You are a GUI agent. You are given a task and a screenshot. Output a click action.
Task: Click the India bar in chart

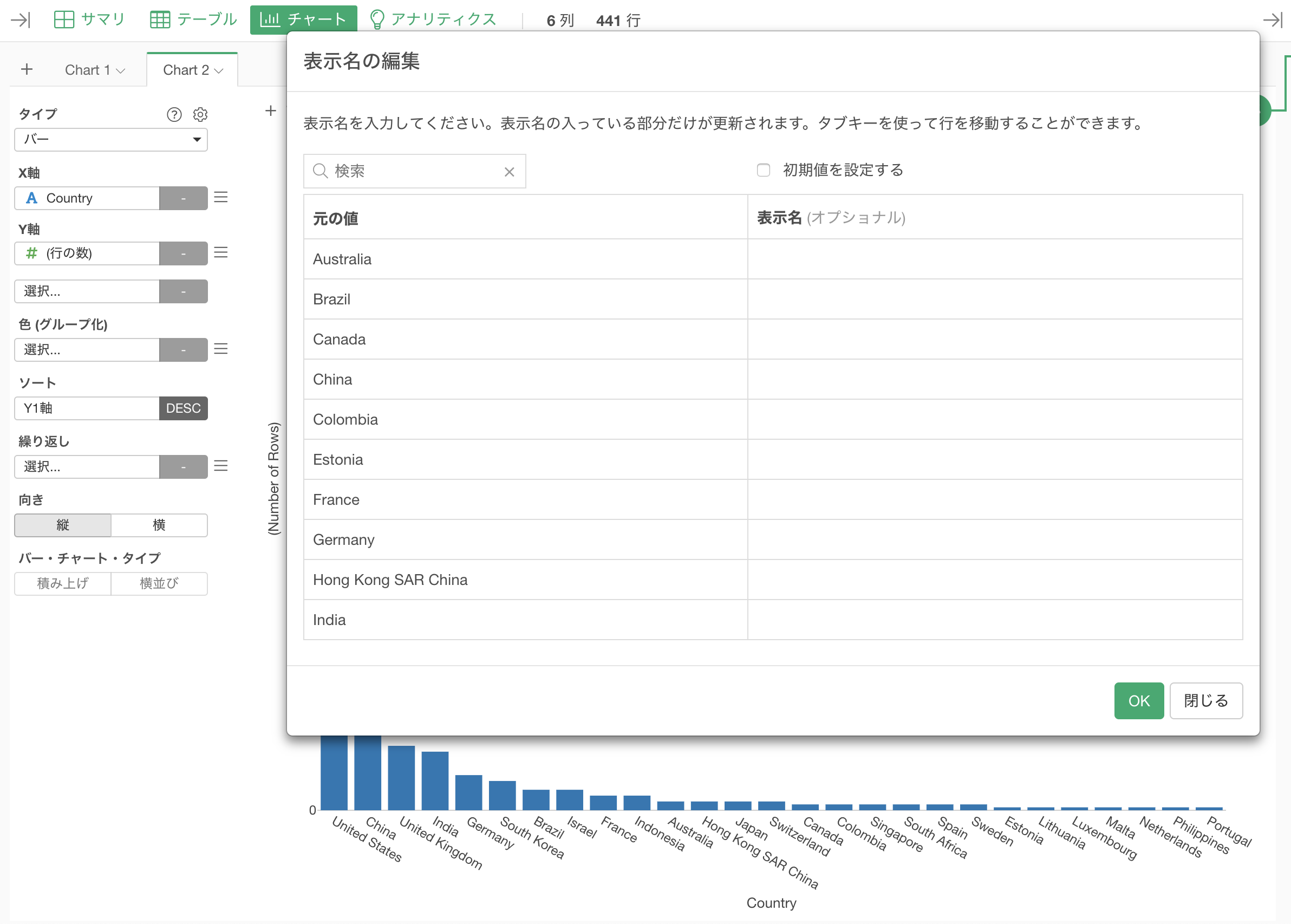pos(435,780)
